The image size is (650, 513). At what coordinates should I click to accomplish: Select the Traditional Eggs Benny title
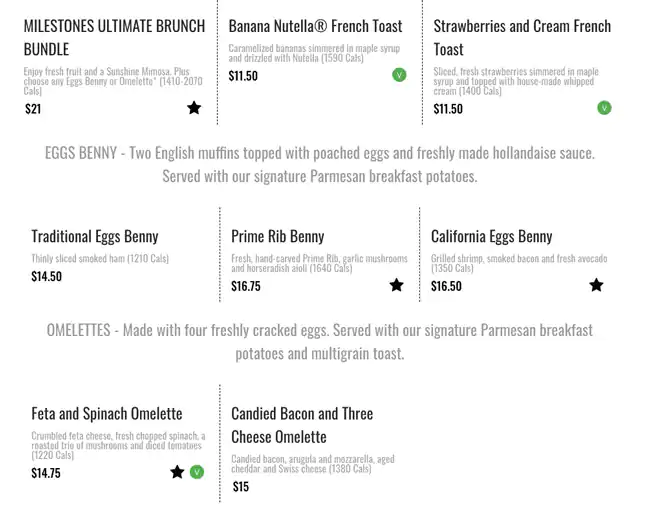tap(95, 236)
